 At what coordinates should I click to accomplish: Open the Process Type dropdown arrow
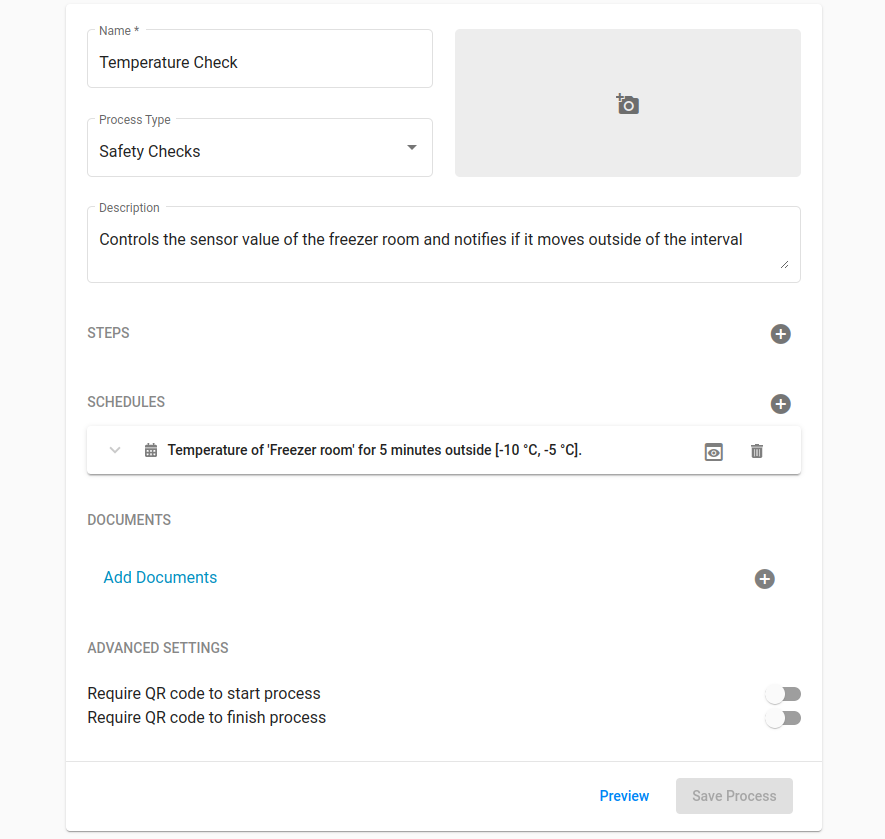(x=411, y=148)
